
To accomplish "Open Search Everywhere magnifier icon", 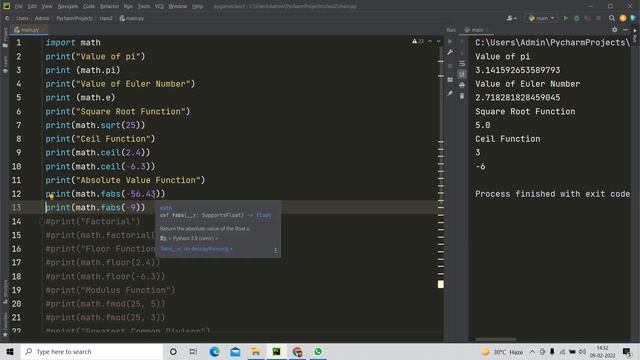I will pyautogui.click(x=611, y=18).
